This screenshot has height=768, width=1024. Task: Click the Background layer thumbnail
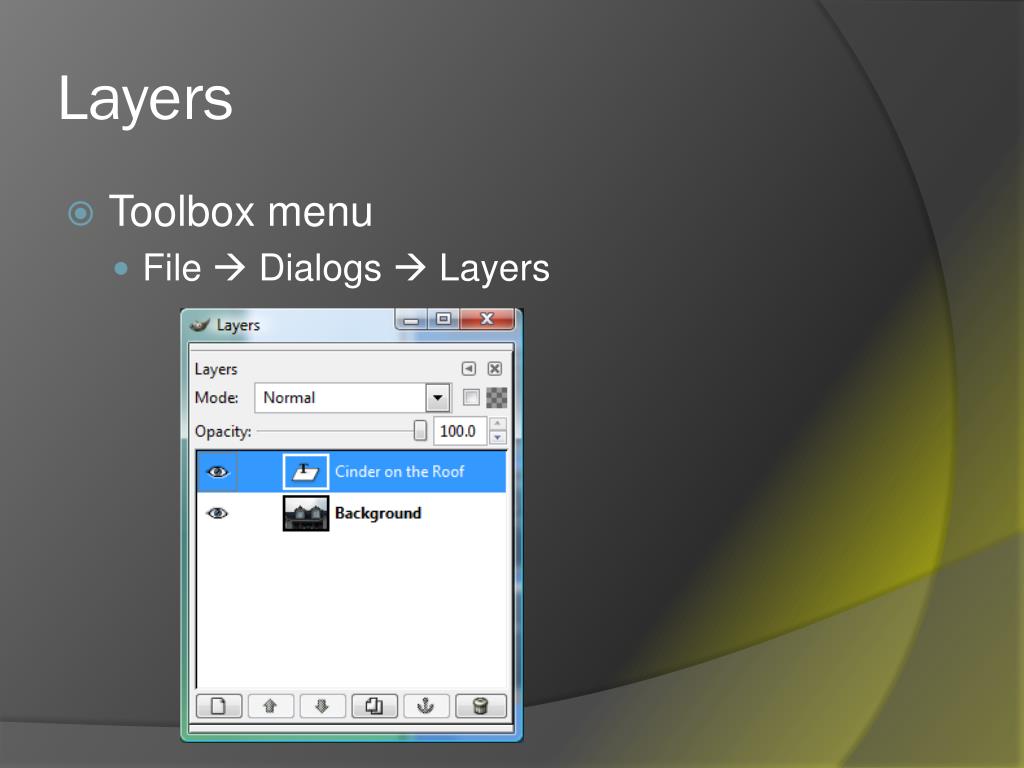click(306, 513)
